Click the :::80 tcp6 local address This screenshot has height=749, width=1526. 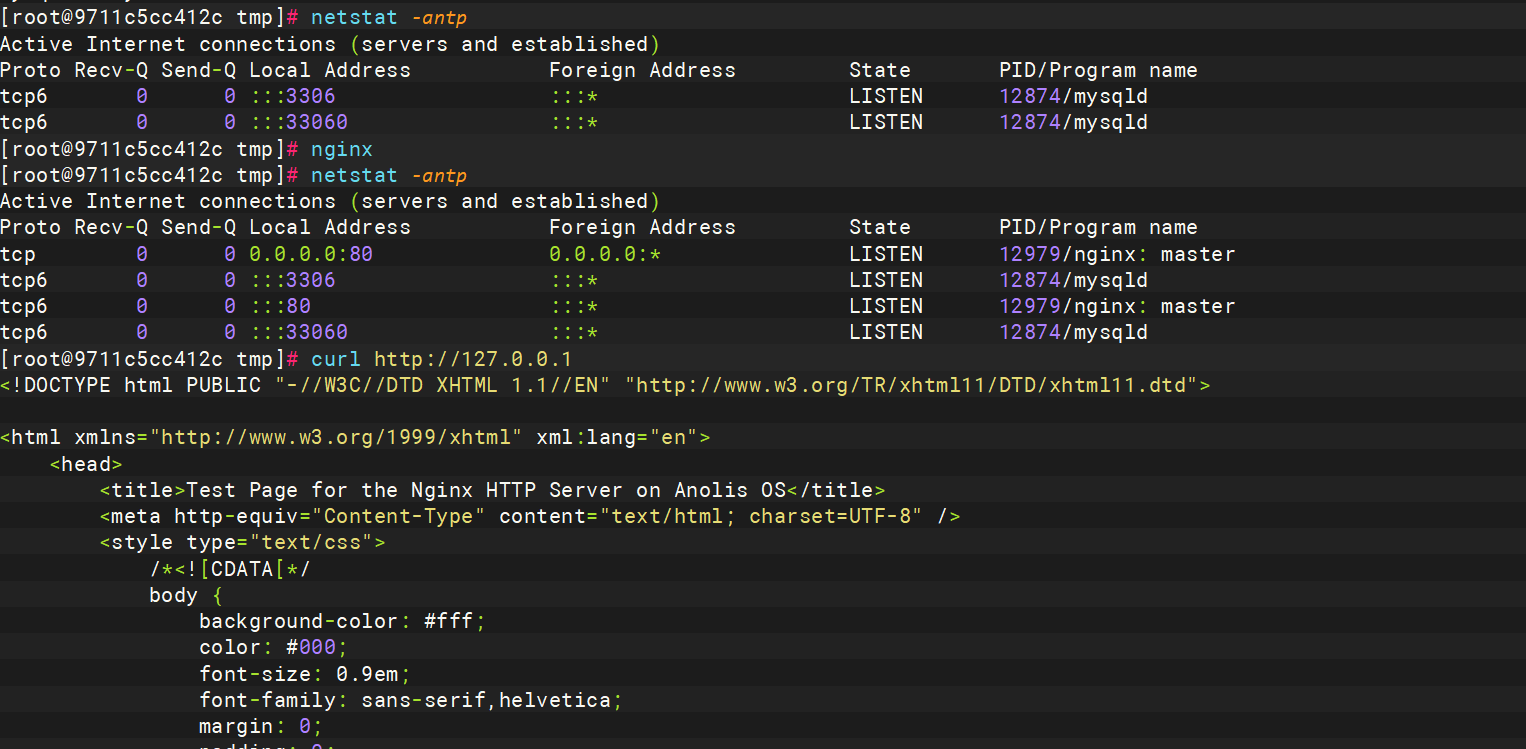pos(280,306)
